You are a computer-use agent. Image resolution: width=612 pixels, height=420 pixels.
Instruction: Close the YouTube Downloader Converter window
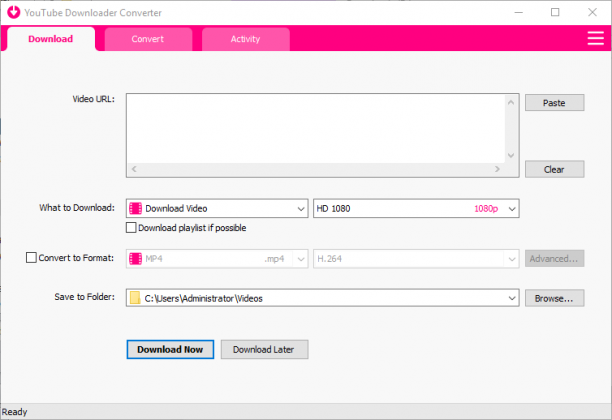click(592, 12)
